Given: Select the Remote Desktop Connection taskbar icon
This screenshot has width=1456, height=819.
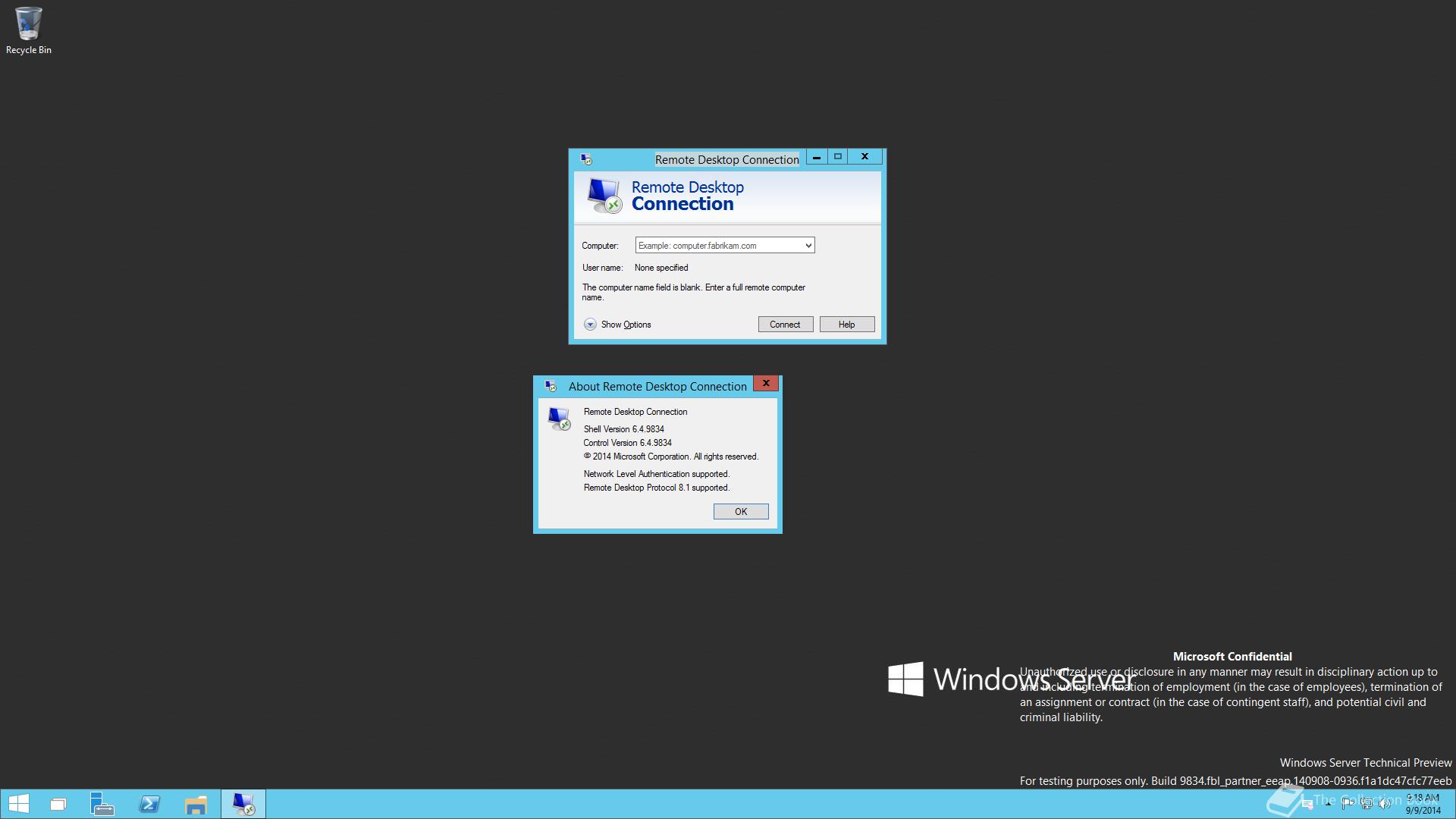Looking at the screenshot, I should pos(243,804).
